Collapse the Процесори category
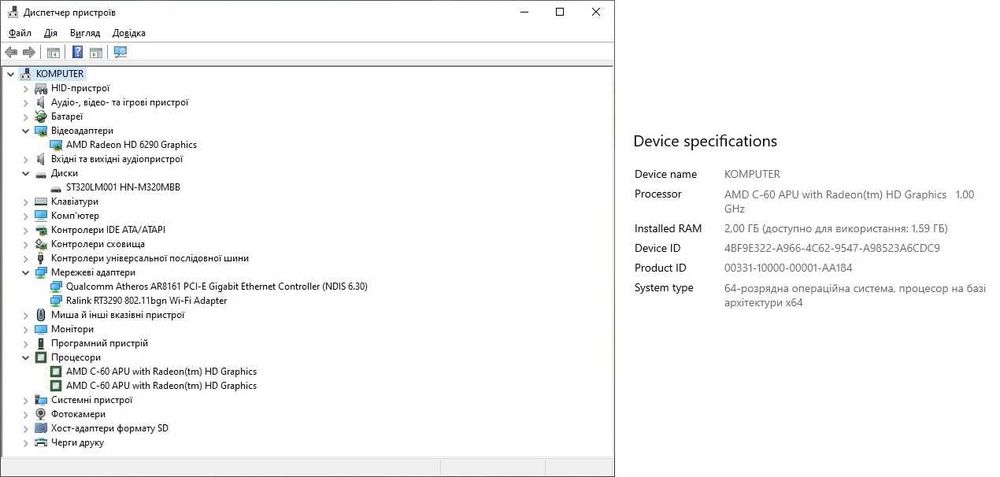The height and width of the screenshot is (477, 1000). point(26,357)
